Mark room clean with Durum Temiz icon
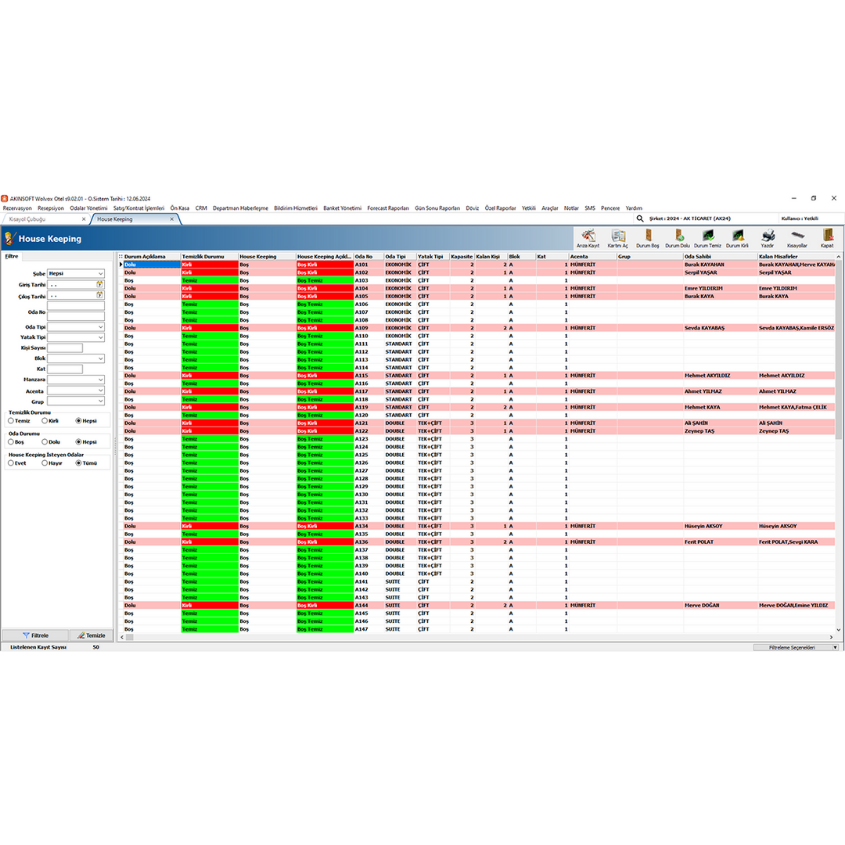845x845 pixels. point(707,238)
